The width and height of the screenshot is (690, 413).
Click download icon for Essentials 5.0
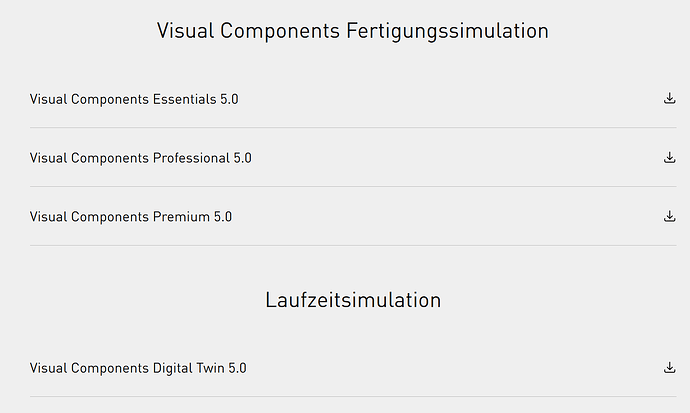pyautogui.click(x=669, y=98)
